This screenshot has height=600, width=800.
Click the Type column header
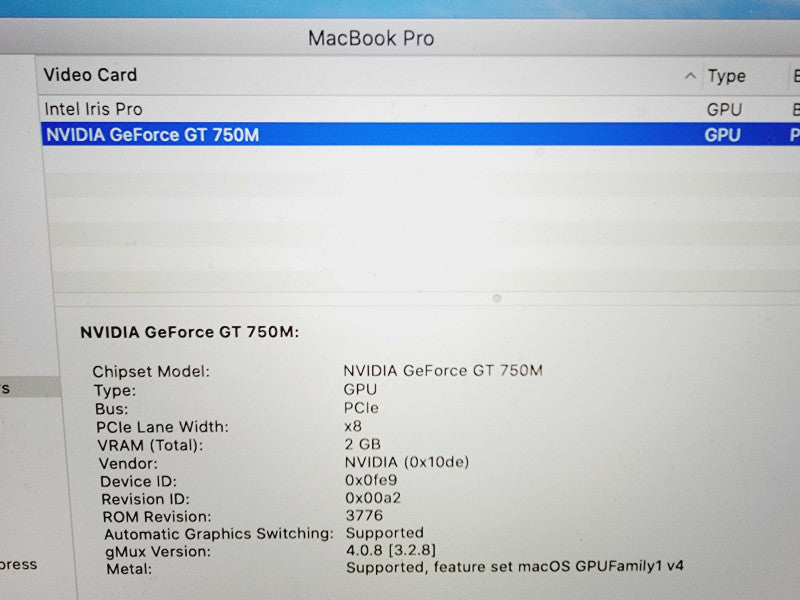point(727,77)
